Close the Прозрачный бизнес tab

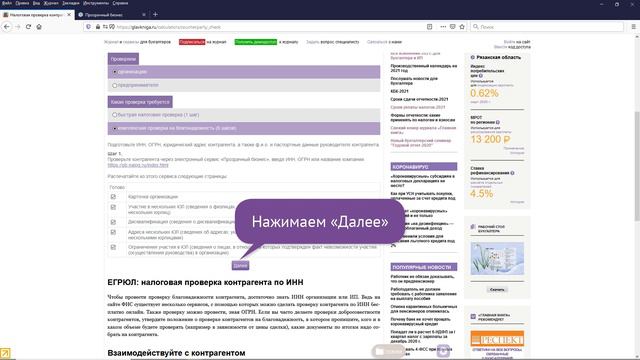(144, 15)
